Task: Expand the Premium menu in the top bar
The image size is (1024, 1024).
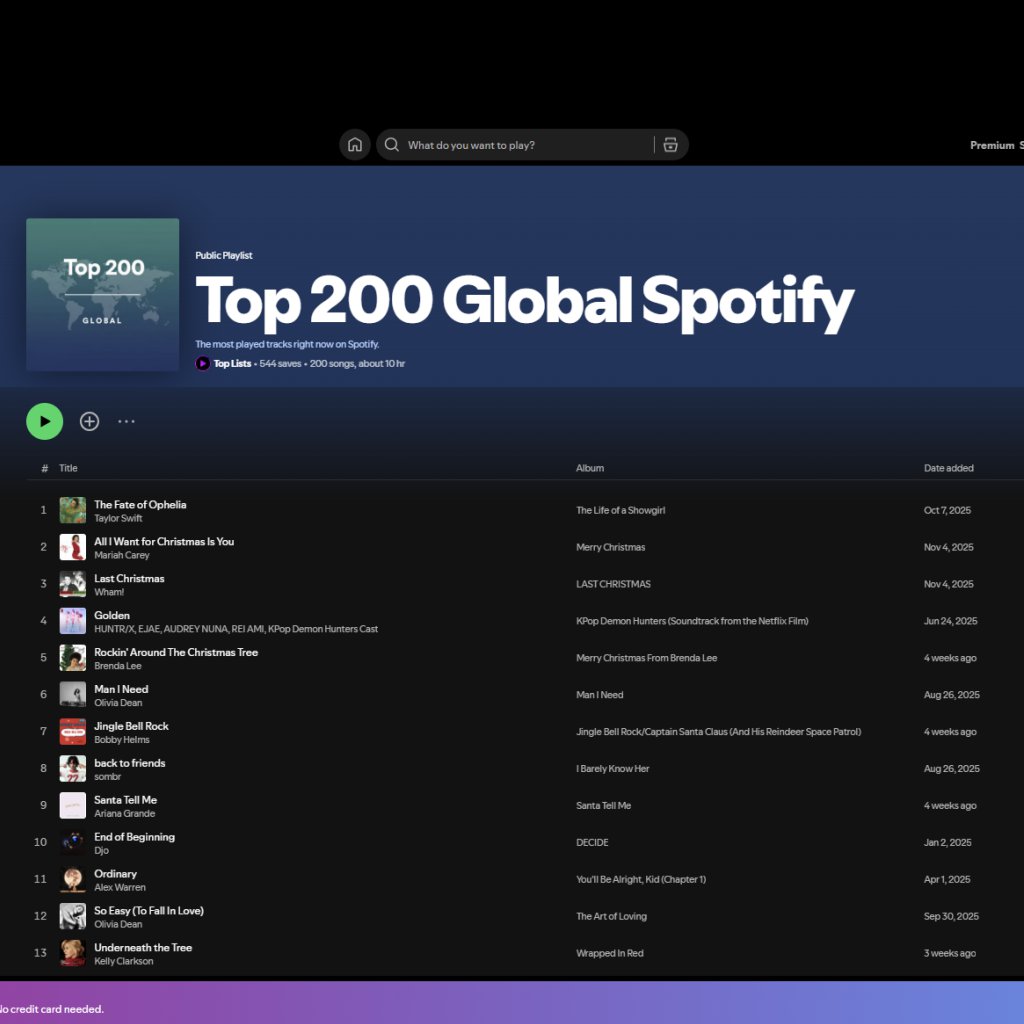Action: point(991,144)
